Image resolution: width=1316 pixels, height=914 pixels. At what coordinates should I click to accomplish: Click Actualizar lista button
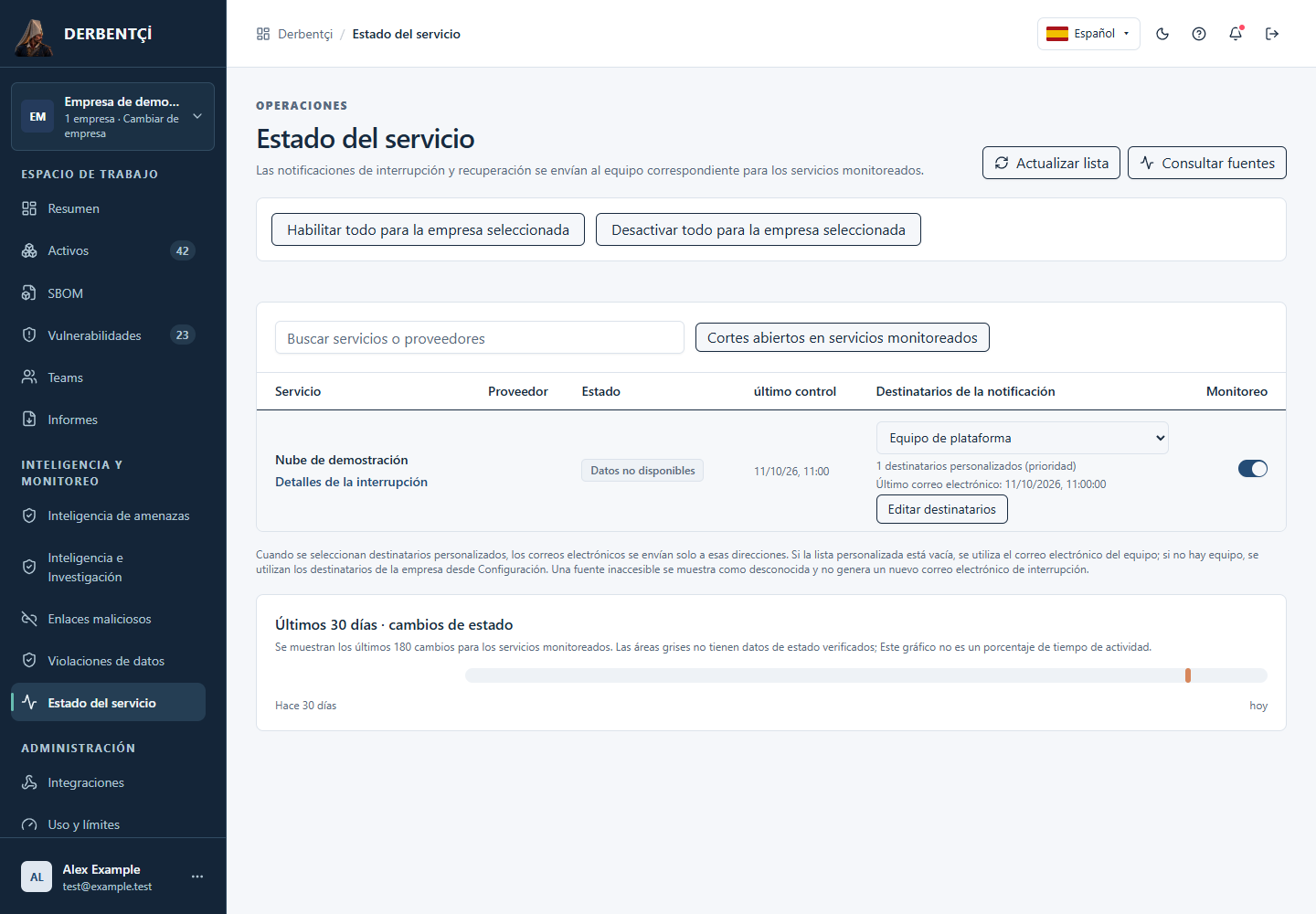(x=1051, y=163)
